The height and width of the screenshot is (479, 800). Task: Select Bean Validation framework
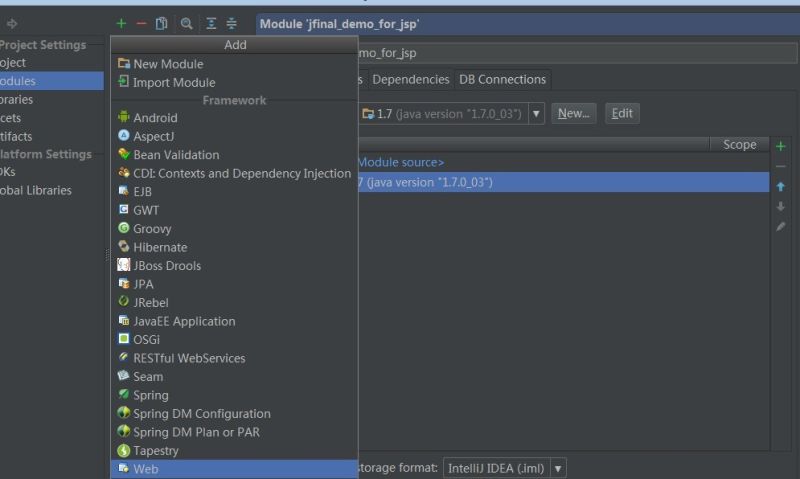coord(234,155)
